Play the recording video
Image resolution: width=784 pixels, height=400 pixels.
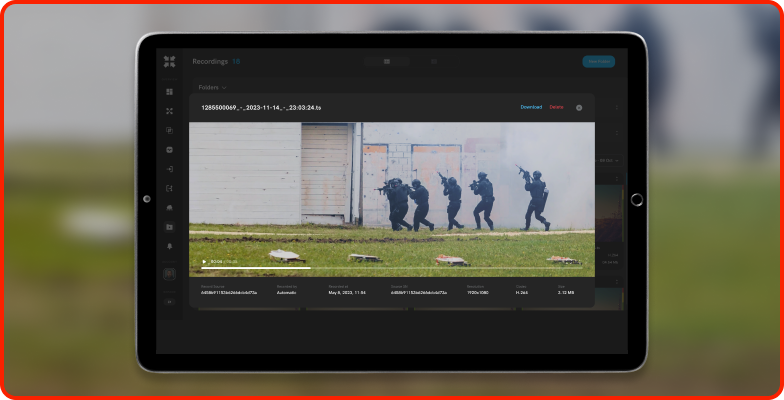coord(204,262)
